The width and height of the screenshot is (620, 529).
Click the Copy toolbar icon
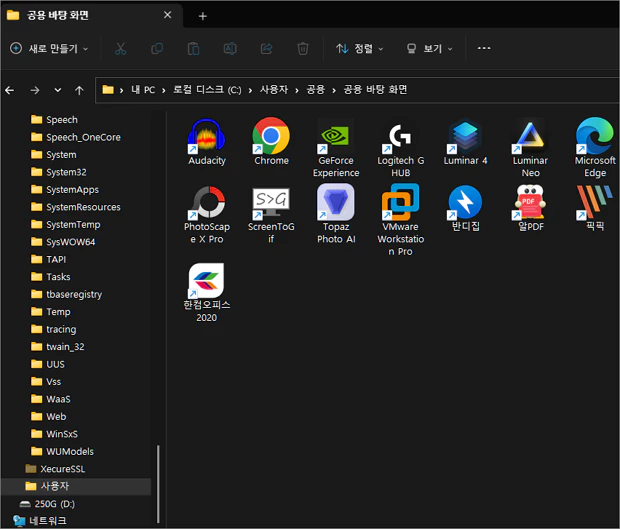(157, 49)
